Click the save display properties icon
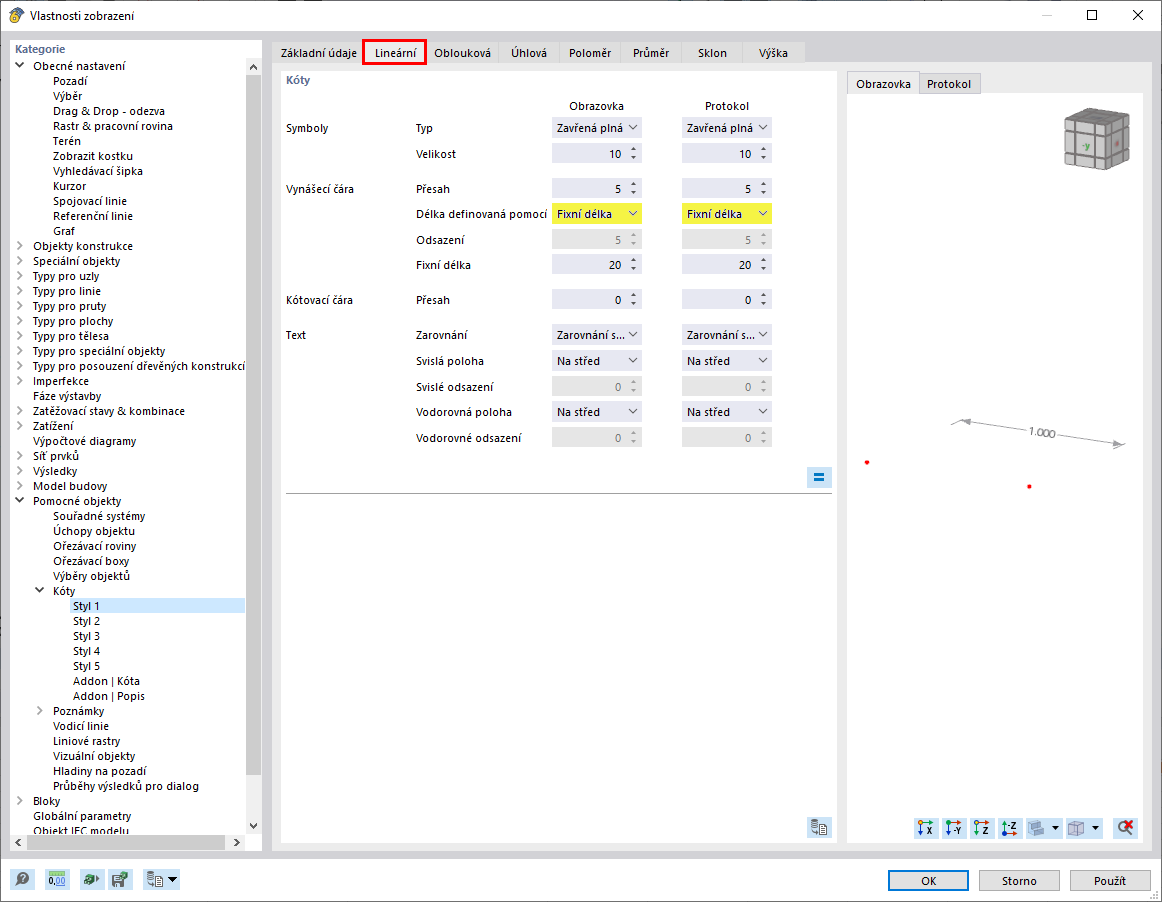1162x902 pixels. (119, 880)
